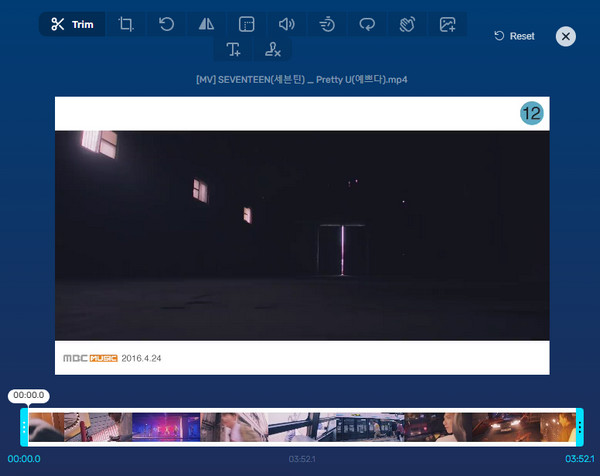Open the Flip mirror tool
This screenshot has height=476, width=600.
206,24
